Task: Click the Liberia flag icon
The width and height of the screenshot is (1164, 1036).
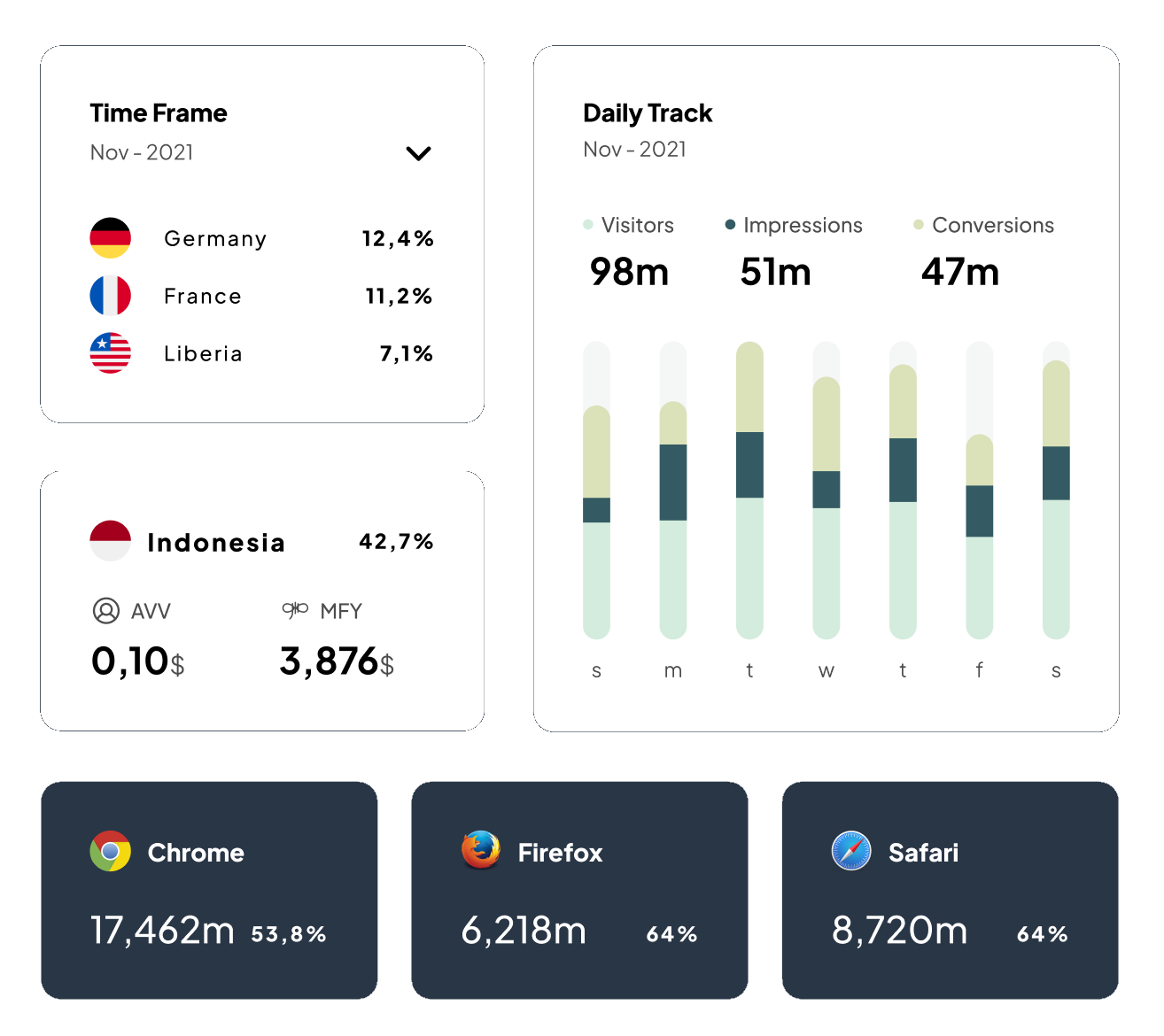Action: (x=111, y=353)
